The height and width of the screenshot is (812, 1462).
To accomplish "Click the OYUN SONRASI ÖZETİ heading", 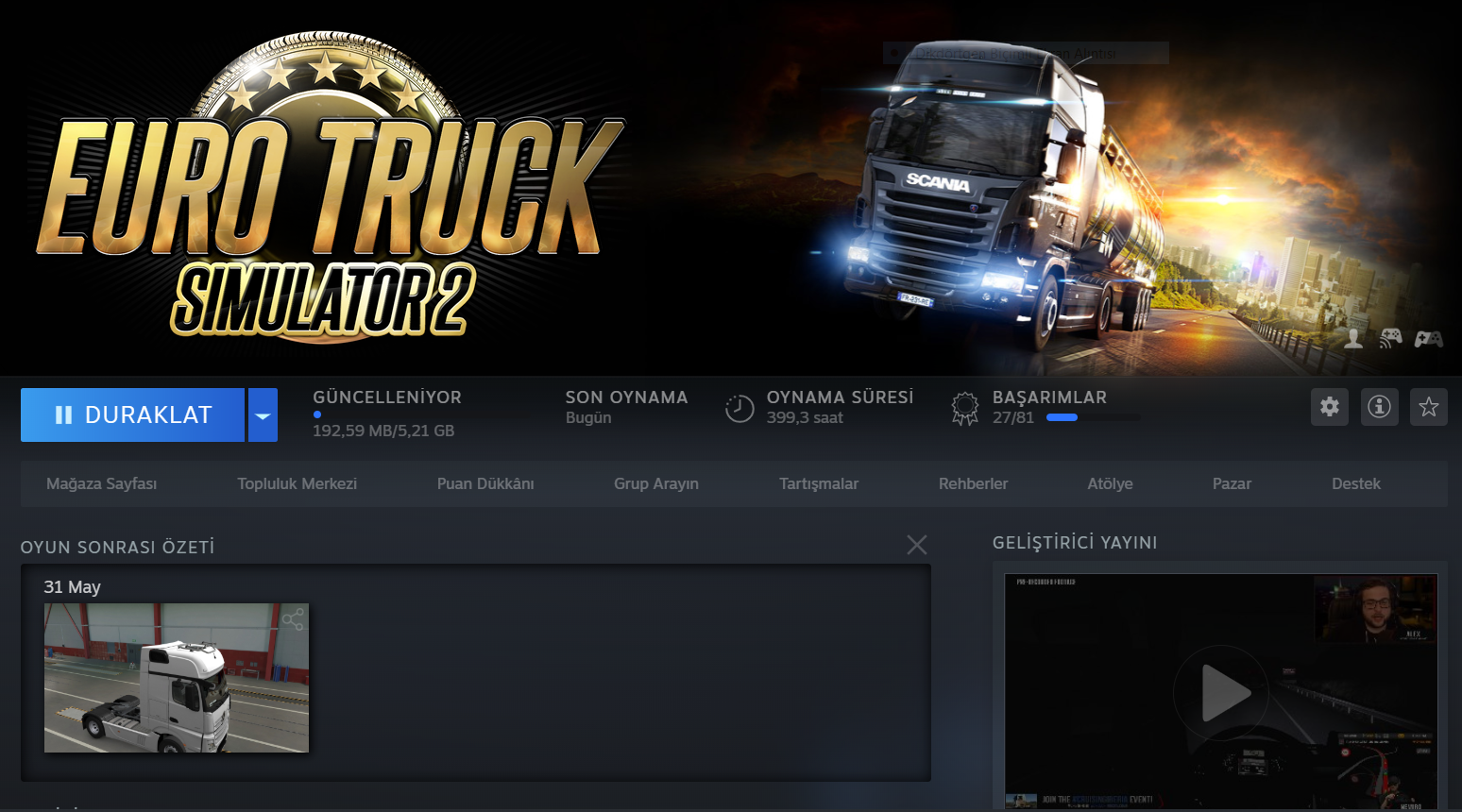I will click(118, 548).
